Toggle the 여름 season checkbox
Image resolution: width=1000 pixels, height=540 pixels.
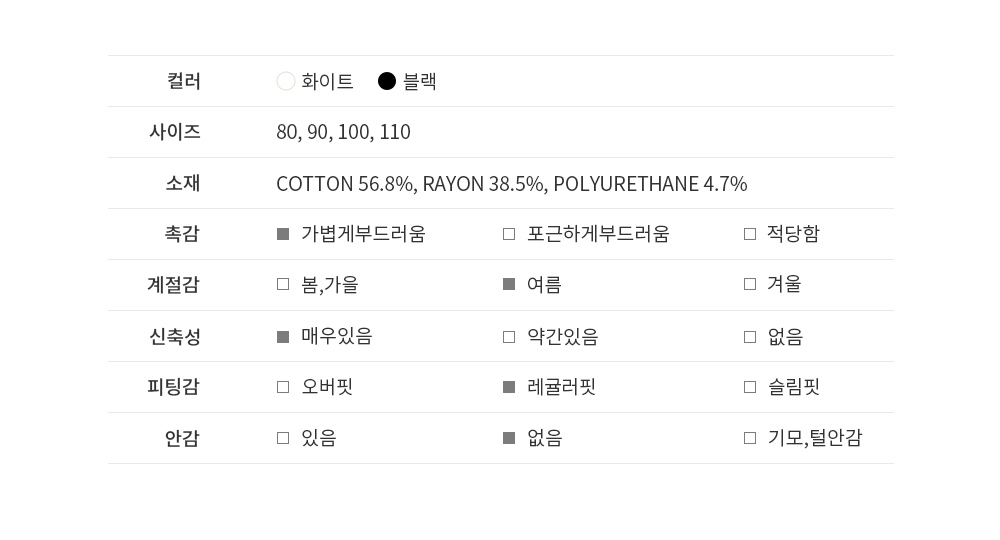[x=509, y=284]
